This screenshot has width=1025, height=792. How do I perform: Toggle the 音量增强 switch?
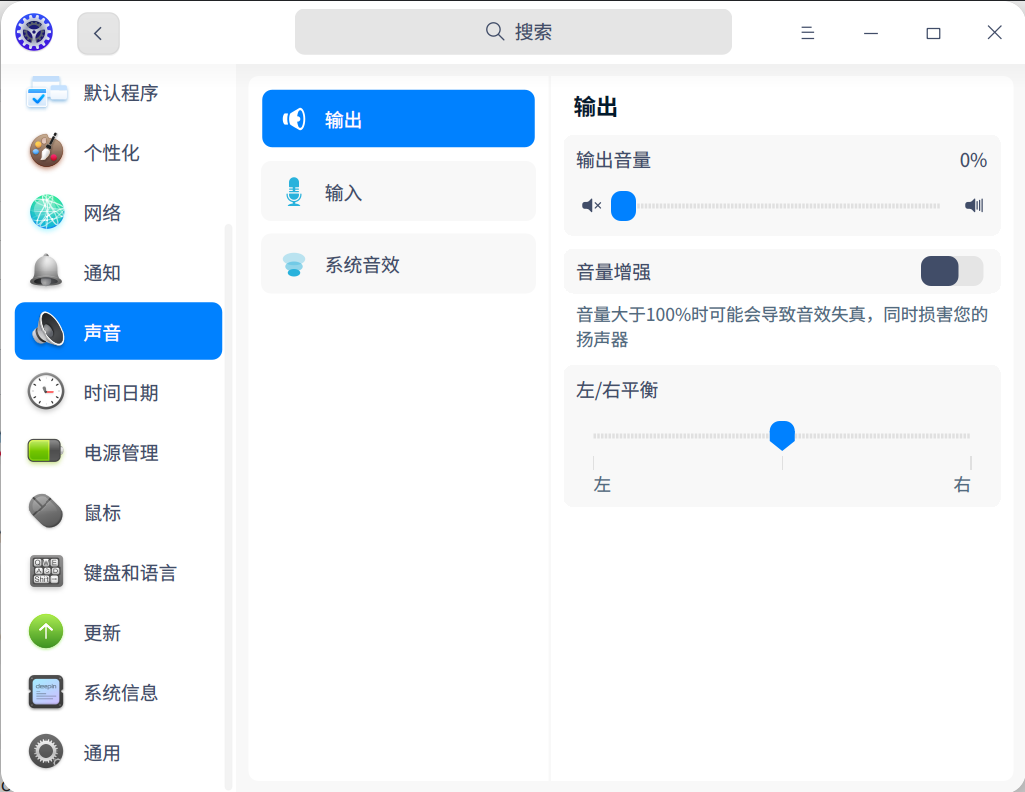pyautogui.click(x=951, y=271)
